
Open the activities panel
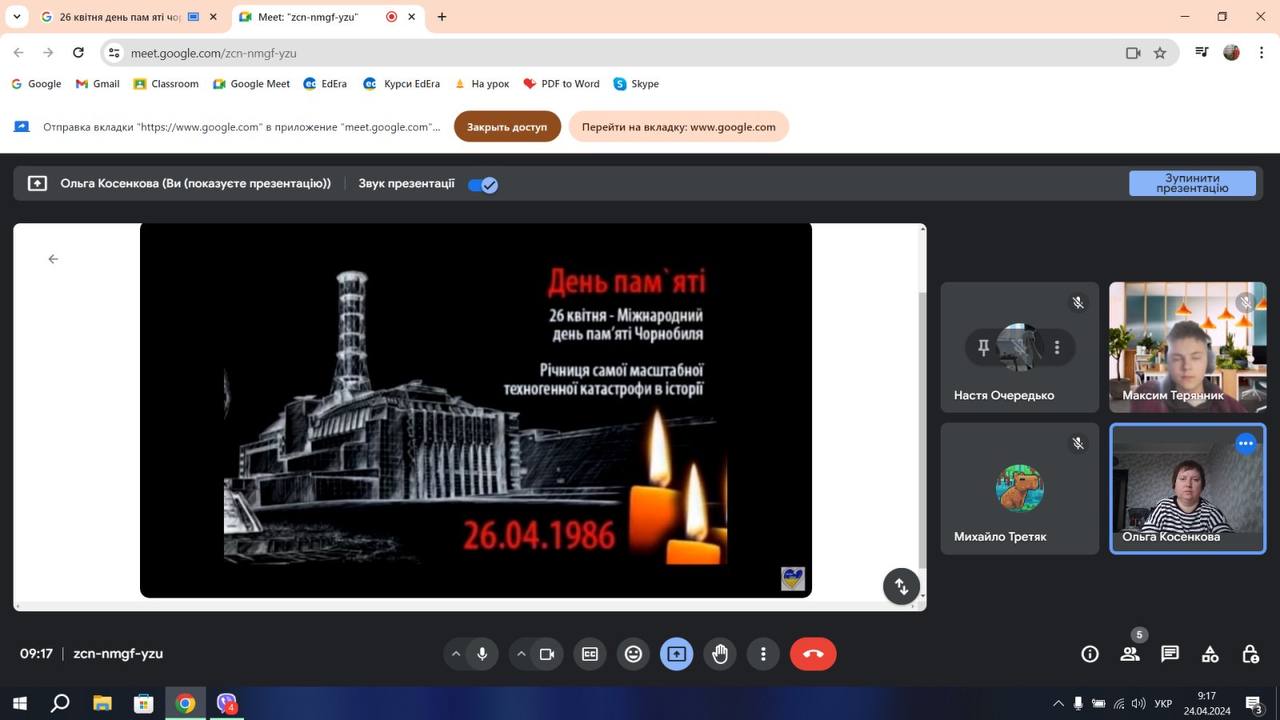point(1210,654)
